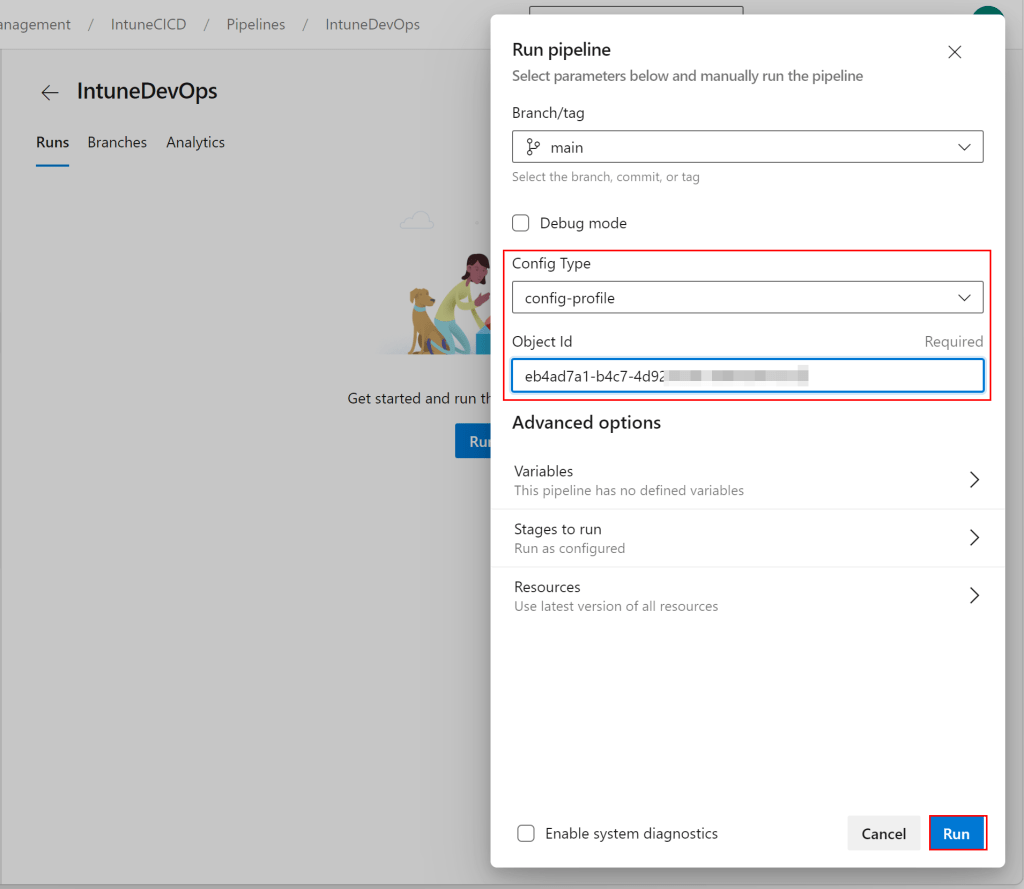Click the Cancel button
The width and height of the screenshot is (1024, 889).
[x=883, y=834]
